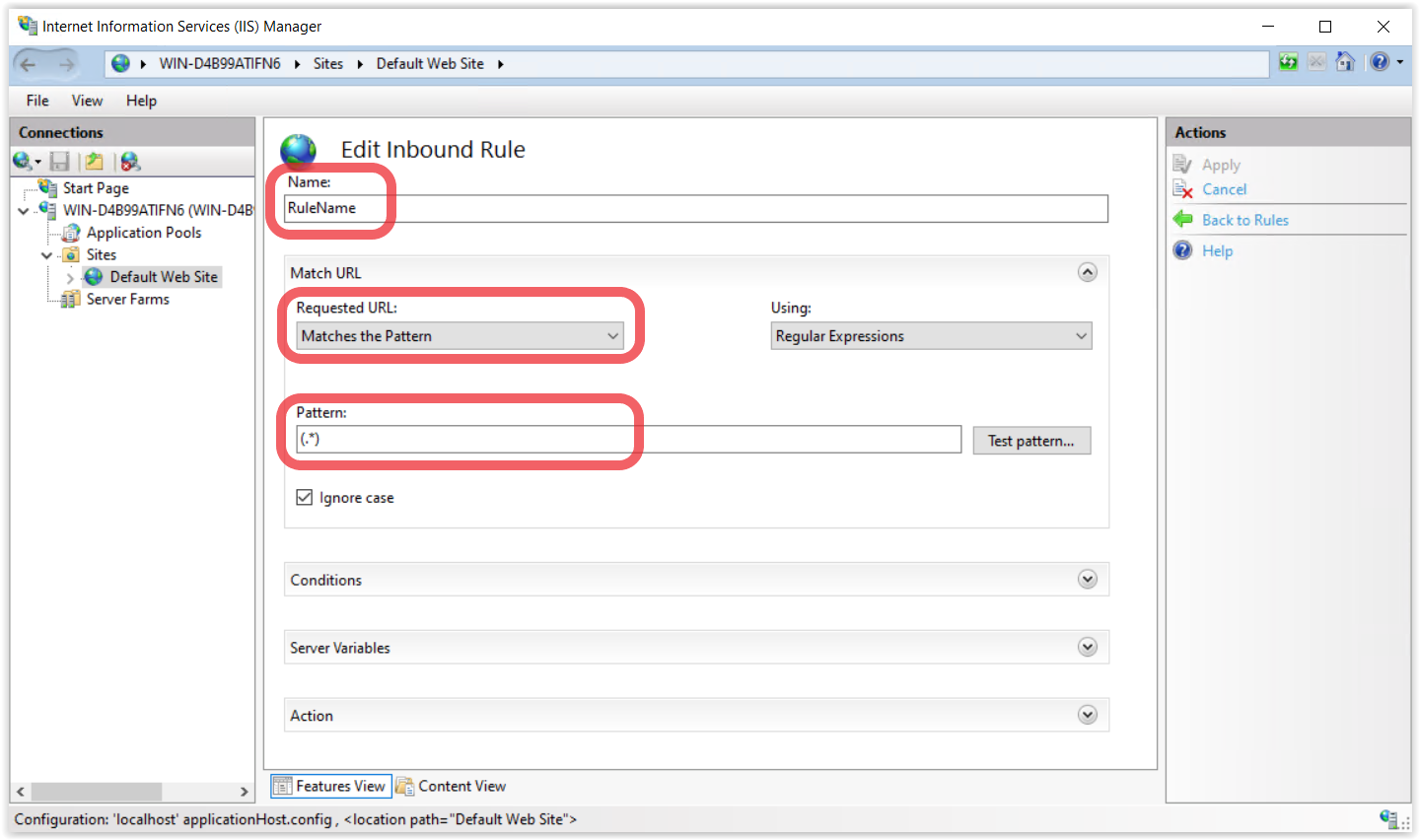Open the Help question-mark toolbar icon
This screenshot has width=1420, height=840.
pos(1380,62)
